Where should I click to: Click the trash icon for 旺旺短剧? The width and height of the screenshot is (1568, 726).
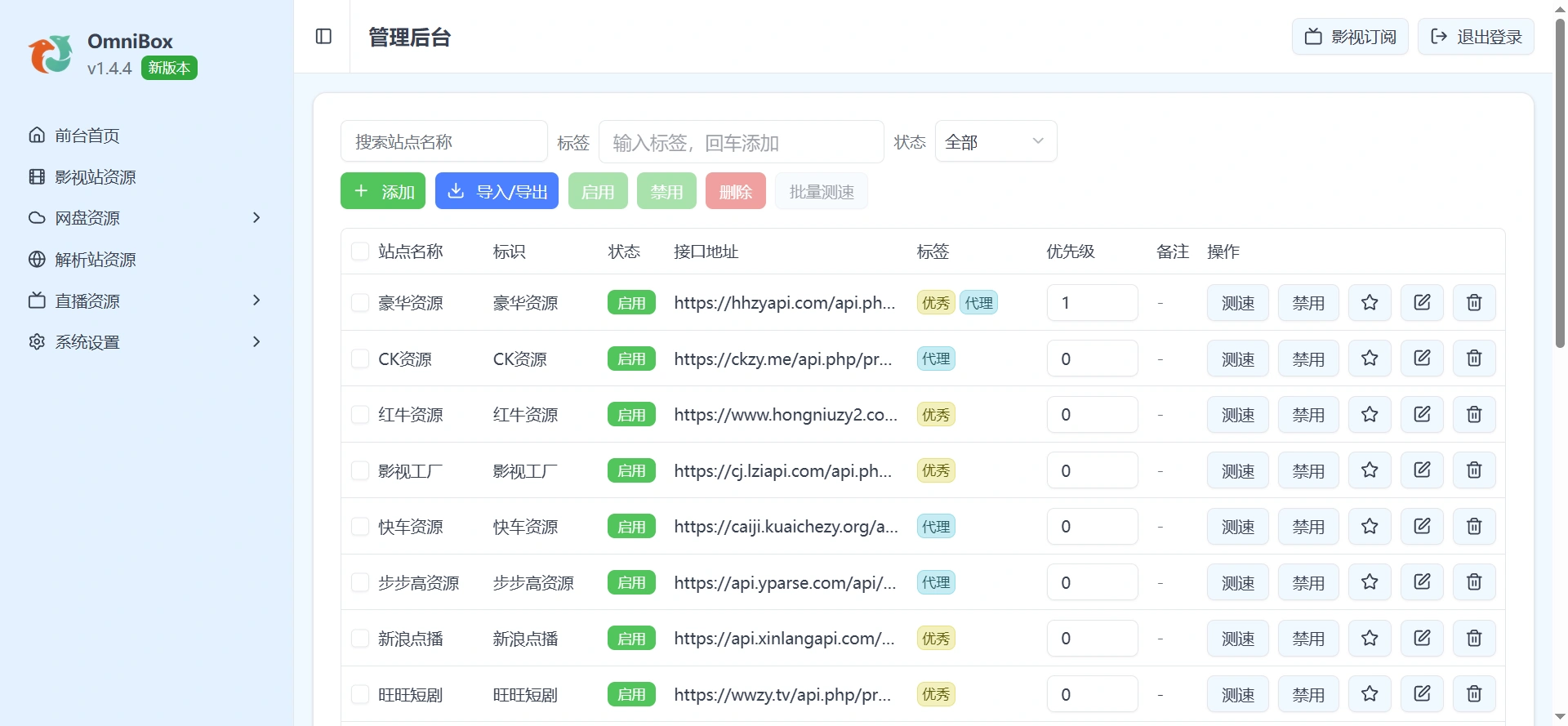pyautogui.click(x=1474, y=694)
